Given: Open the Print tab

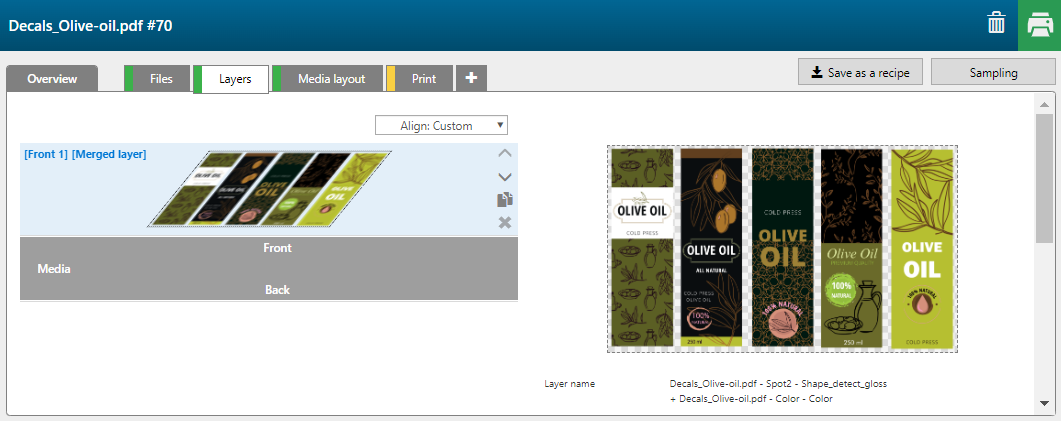Looking at the screenshot, I should tap(423, 79).
